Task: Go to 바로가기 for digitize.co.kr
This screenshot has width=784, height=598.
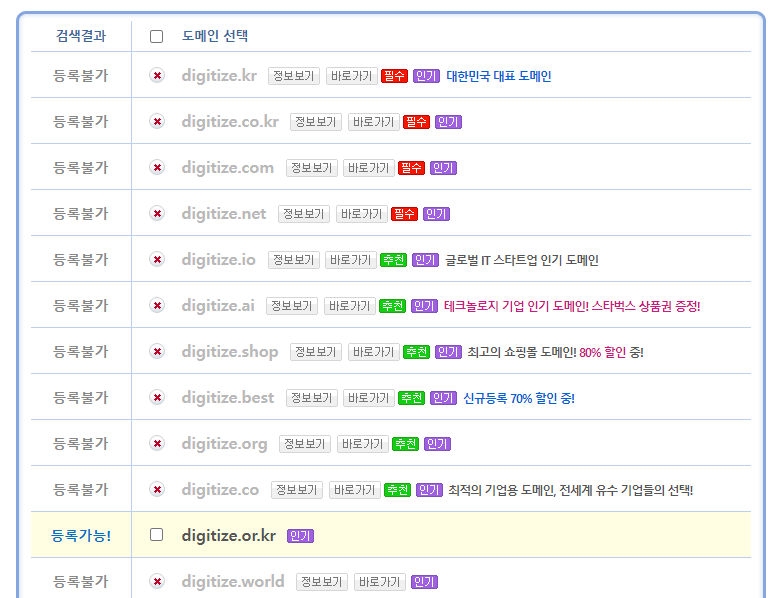Action: 374,122
